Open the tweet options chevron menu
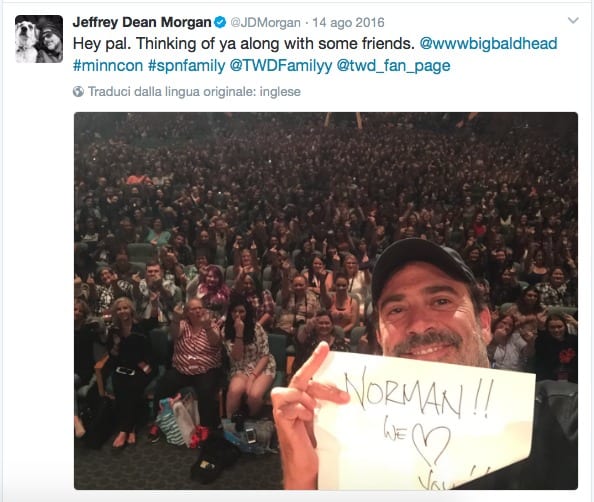 pyautogui.click(x=573, y=20)
